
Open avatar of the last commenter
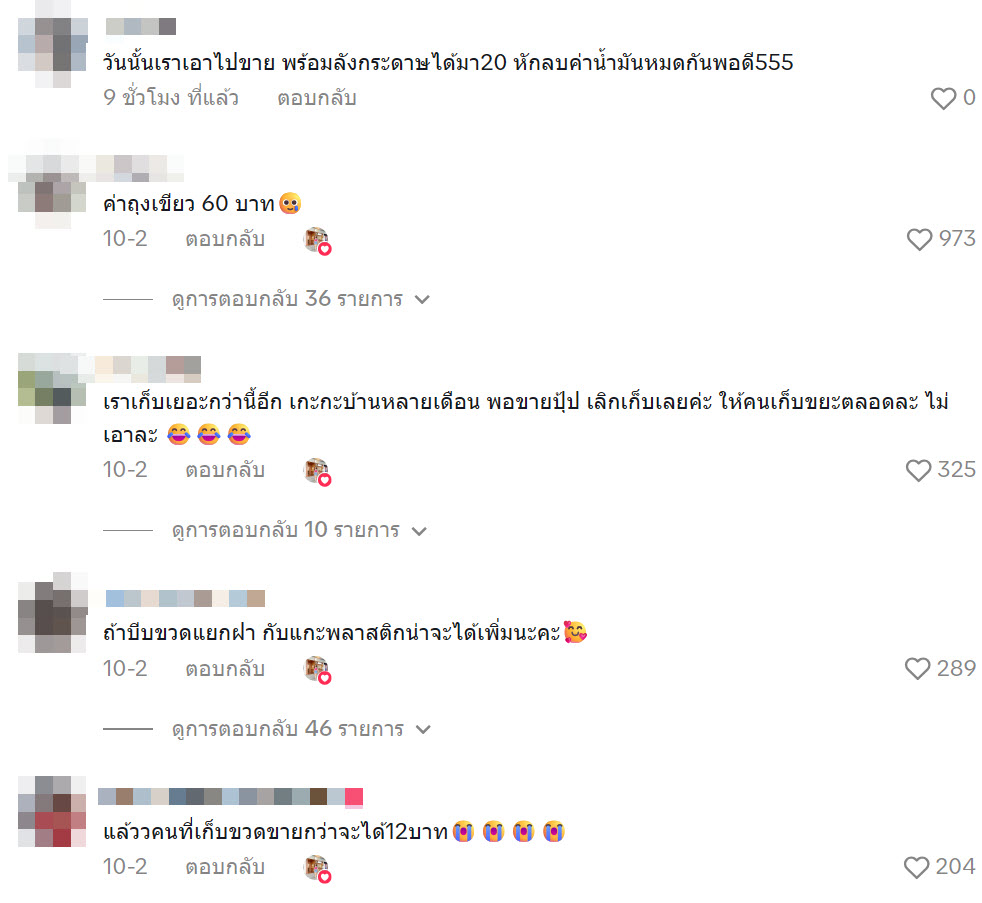tap(53, 812)
